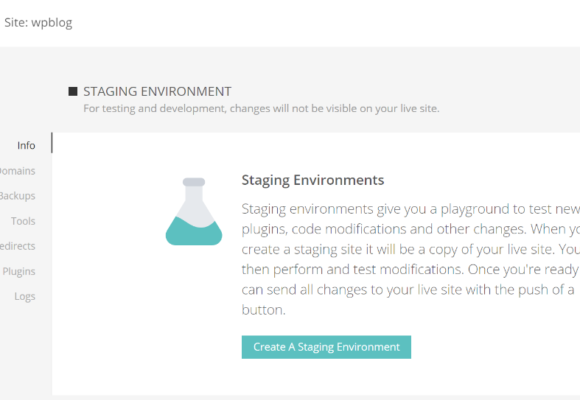Click Create A Staging Environment button
This screenshot has width=580, height=400.
pyautogui.click(x=326, y=347)
